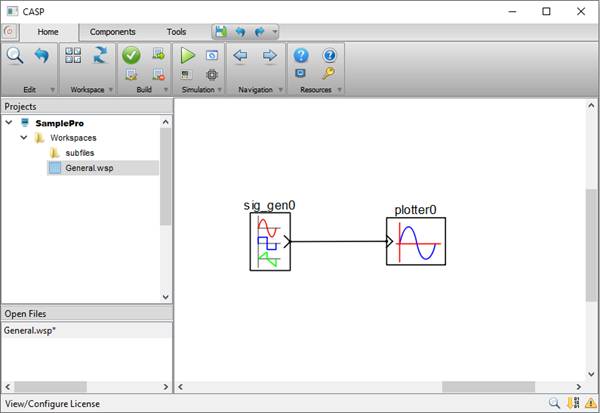Click the save disk icon in title toolbar
600x413 pixels.
coord(220,32)
